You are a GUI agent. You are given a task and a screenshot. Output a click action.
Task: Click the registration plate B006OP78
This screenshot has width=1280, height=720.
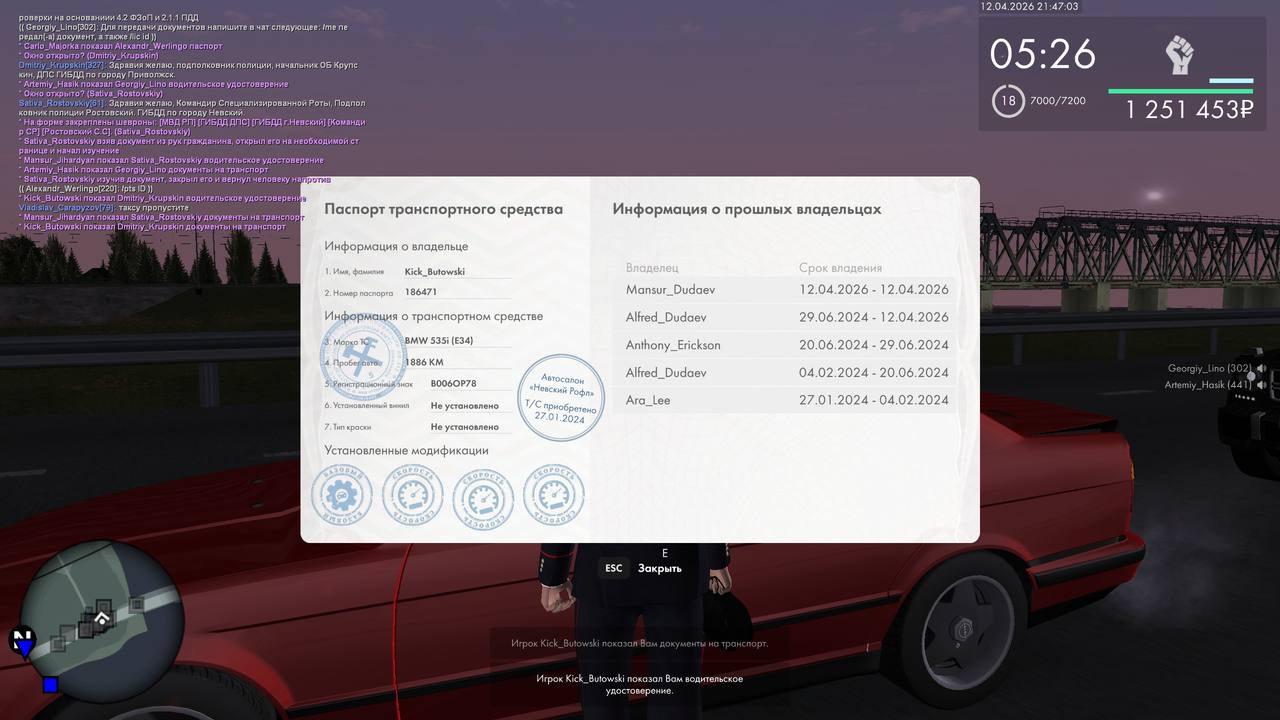pos(453,383)
